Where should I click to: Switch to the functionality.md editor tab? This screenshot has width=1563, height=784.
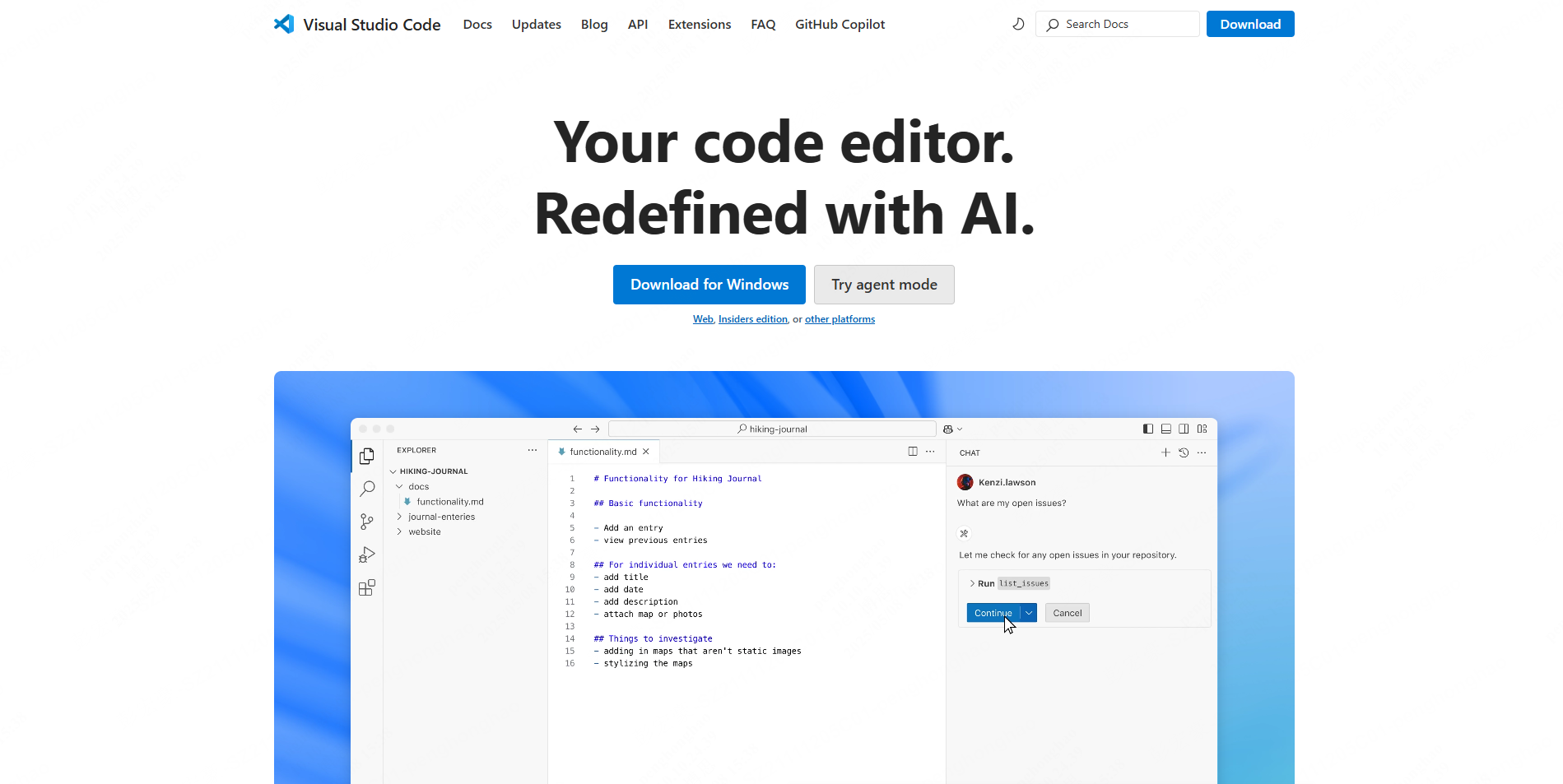pyautogui.click(x=602, y=451)
